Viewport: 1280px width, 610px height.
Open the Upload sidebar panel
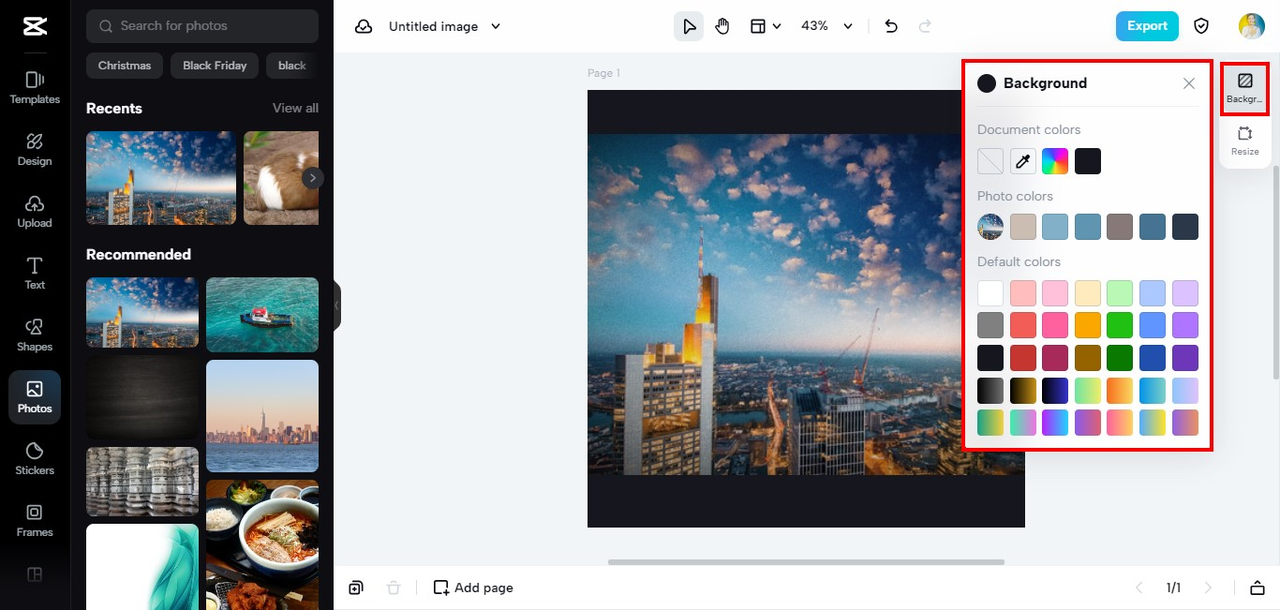tap(34, 211)
